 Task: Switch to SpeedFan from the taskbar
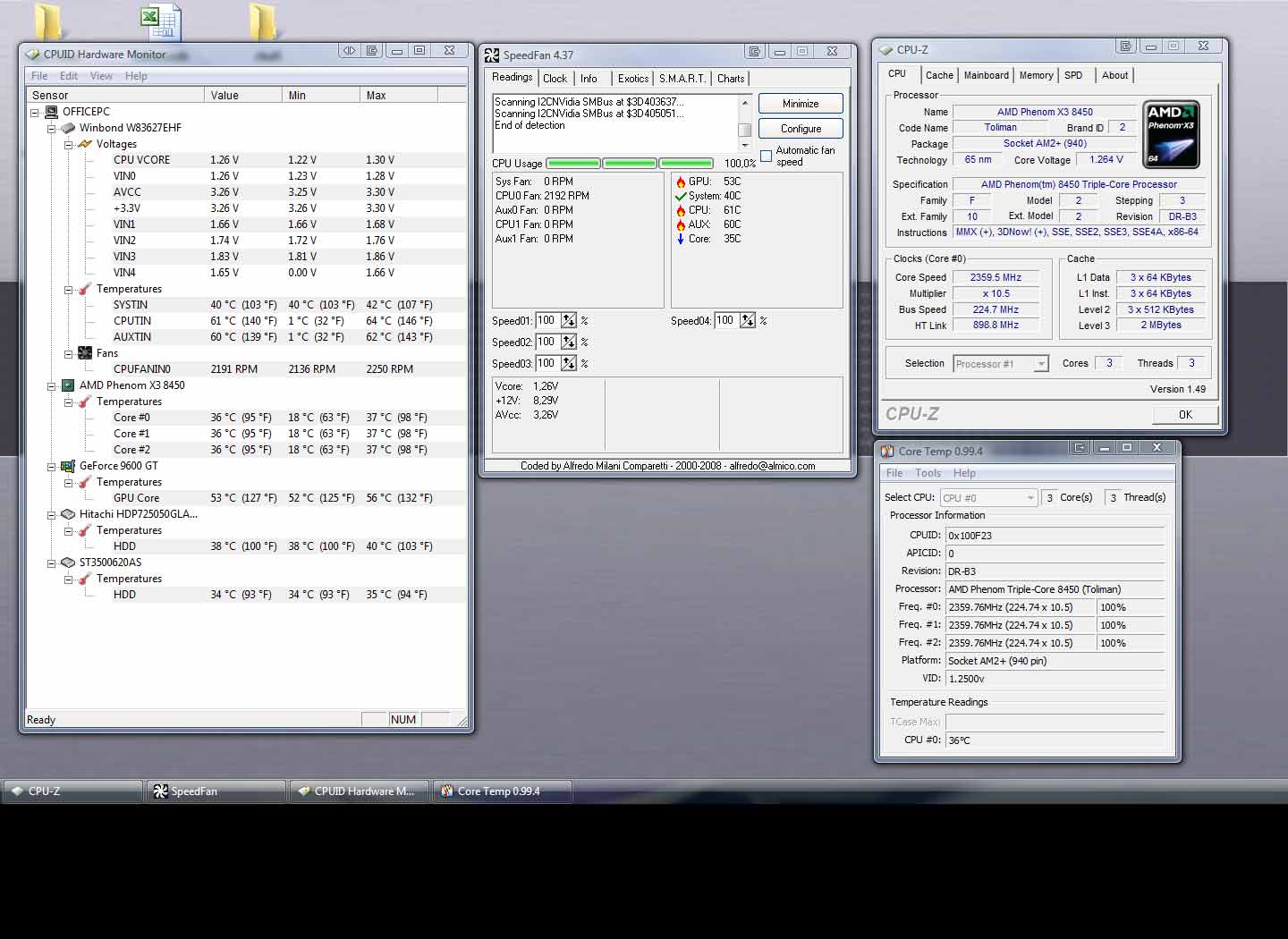pyautogui.click(x=216, y=791)
